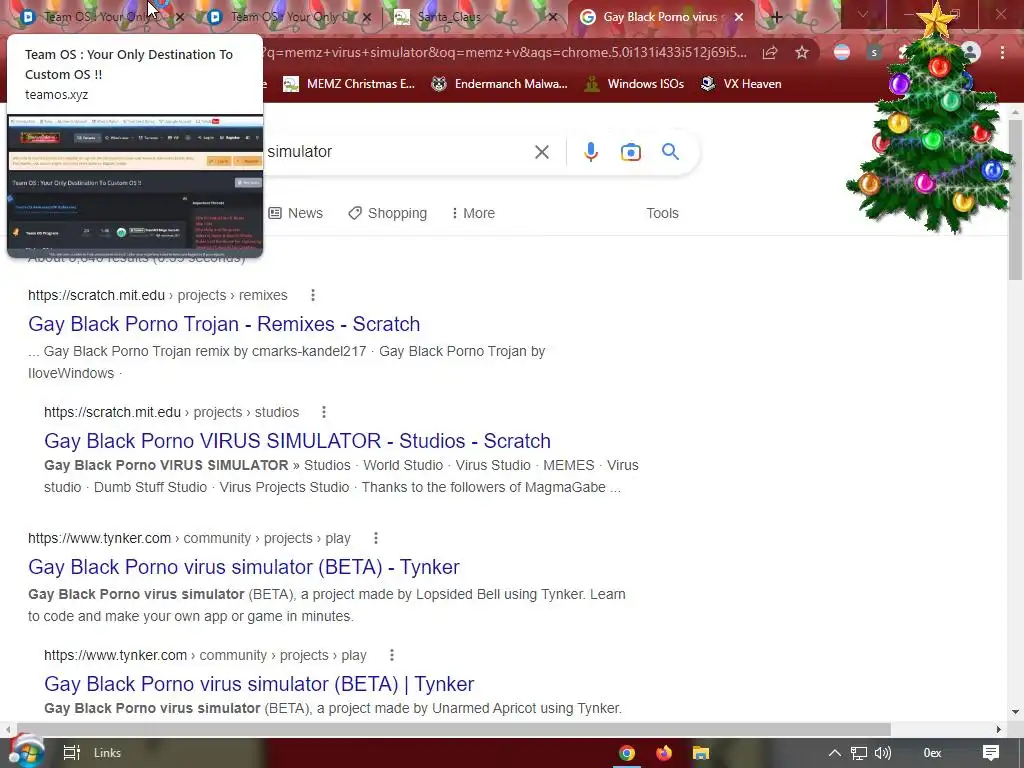Open options for second tynker.com result

pos(391,655)
